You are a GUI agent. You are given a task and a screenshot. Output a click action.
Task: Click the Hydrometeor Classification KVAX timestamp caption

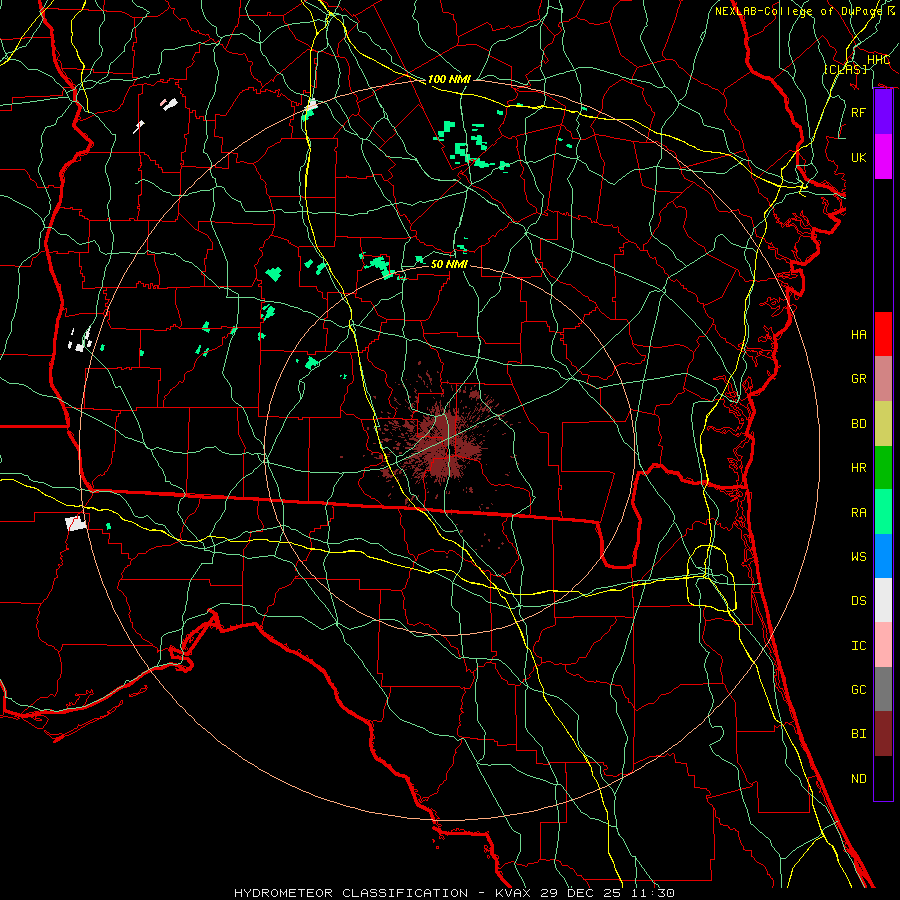(x=454, y=893)
